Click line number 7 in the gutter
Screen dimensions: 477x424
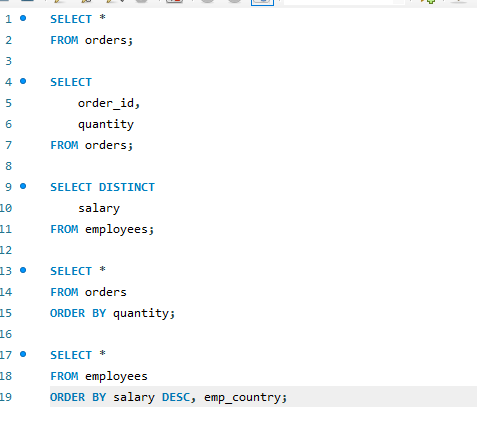(8, 145)
